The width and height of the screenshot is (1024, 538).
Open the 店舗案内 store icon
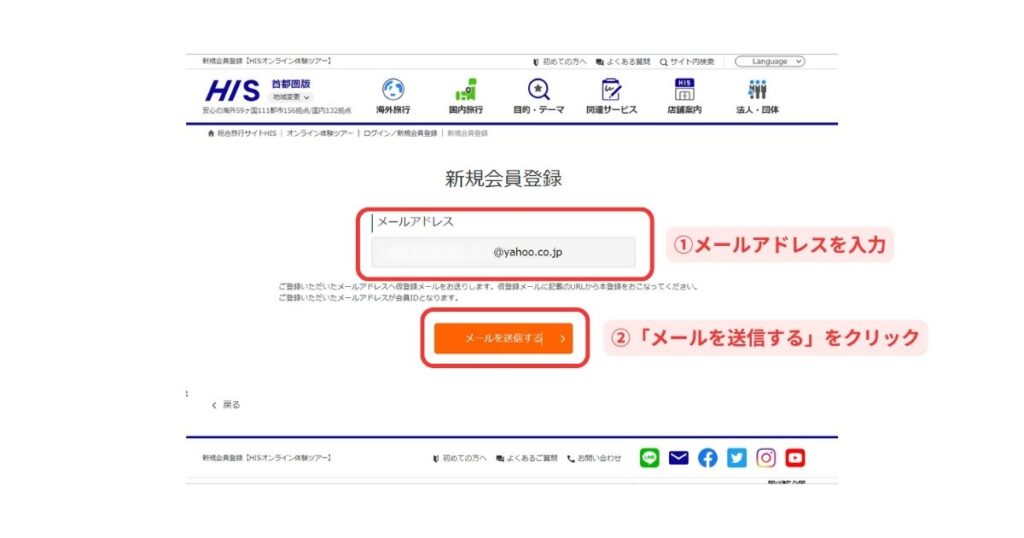coord(684,89)
